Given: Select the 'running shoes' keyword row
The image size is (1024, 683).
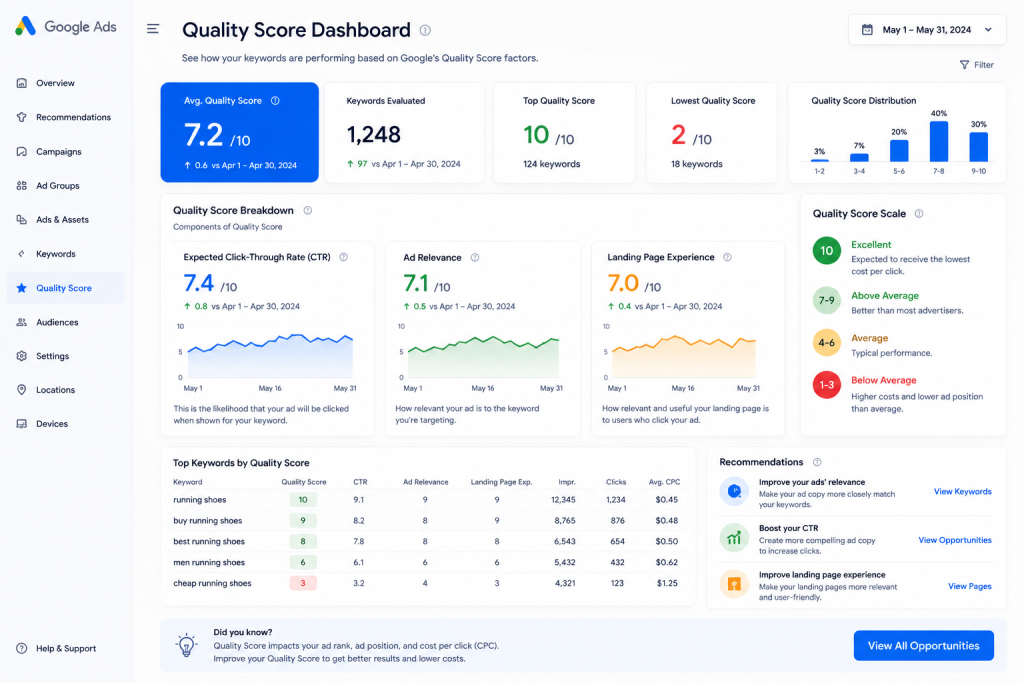Looking at the screenshot, I should (x=426, y=500).
